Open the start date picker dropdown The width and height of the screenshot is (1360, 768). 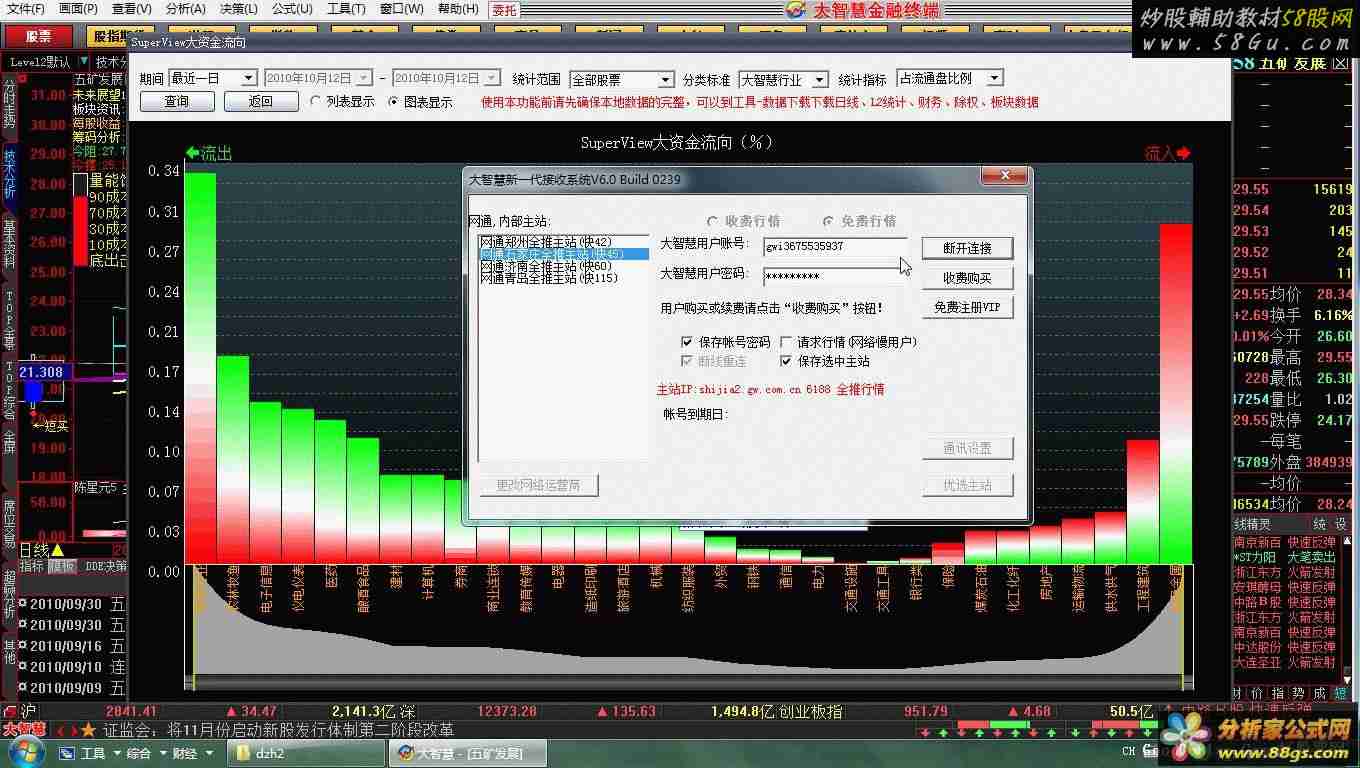coord(364,78)
